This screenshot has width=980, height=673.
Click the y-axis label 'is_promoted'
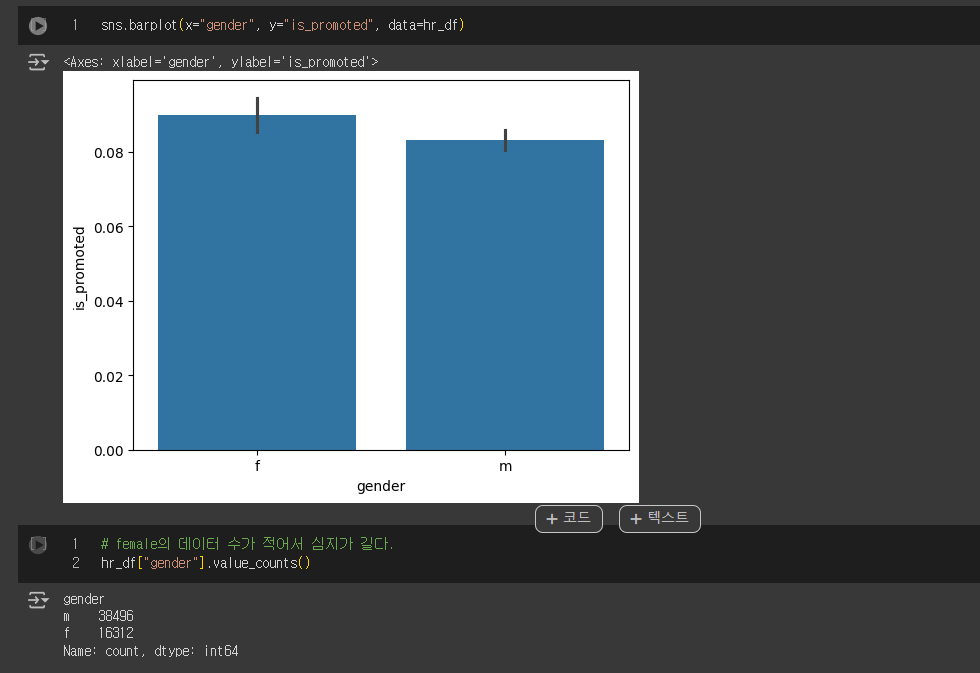[x=79, y=269]
